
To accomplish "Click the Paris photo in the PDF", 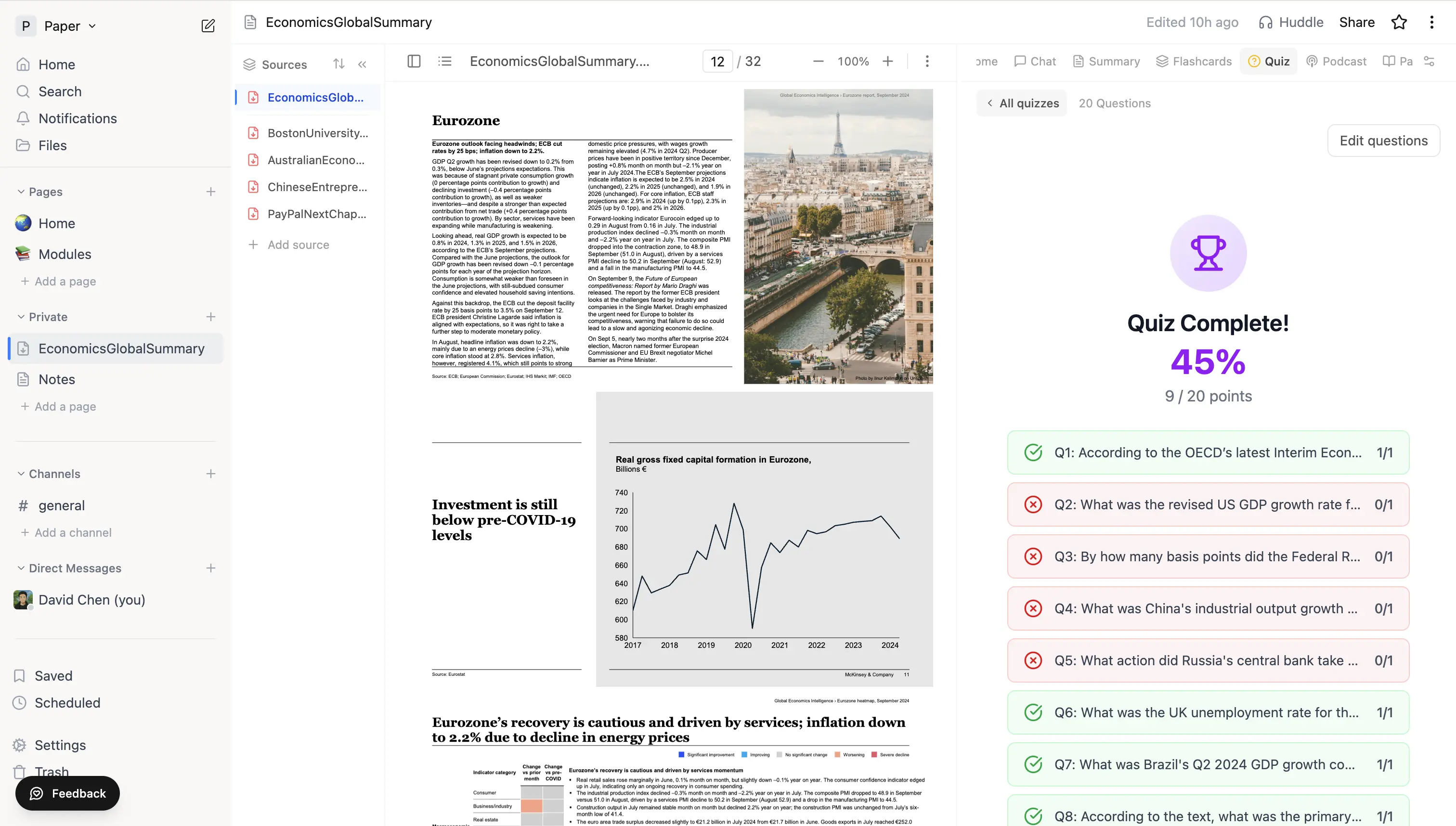I will [x=838, y=236].
